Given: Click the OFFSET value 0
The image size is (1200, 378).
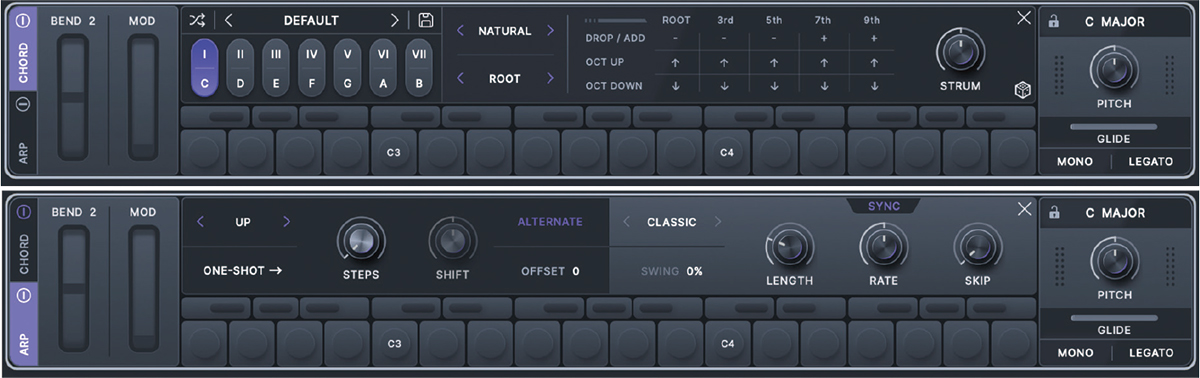Looking at the screenshot, I should 576,271.
